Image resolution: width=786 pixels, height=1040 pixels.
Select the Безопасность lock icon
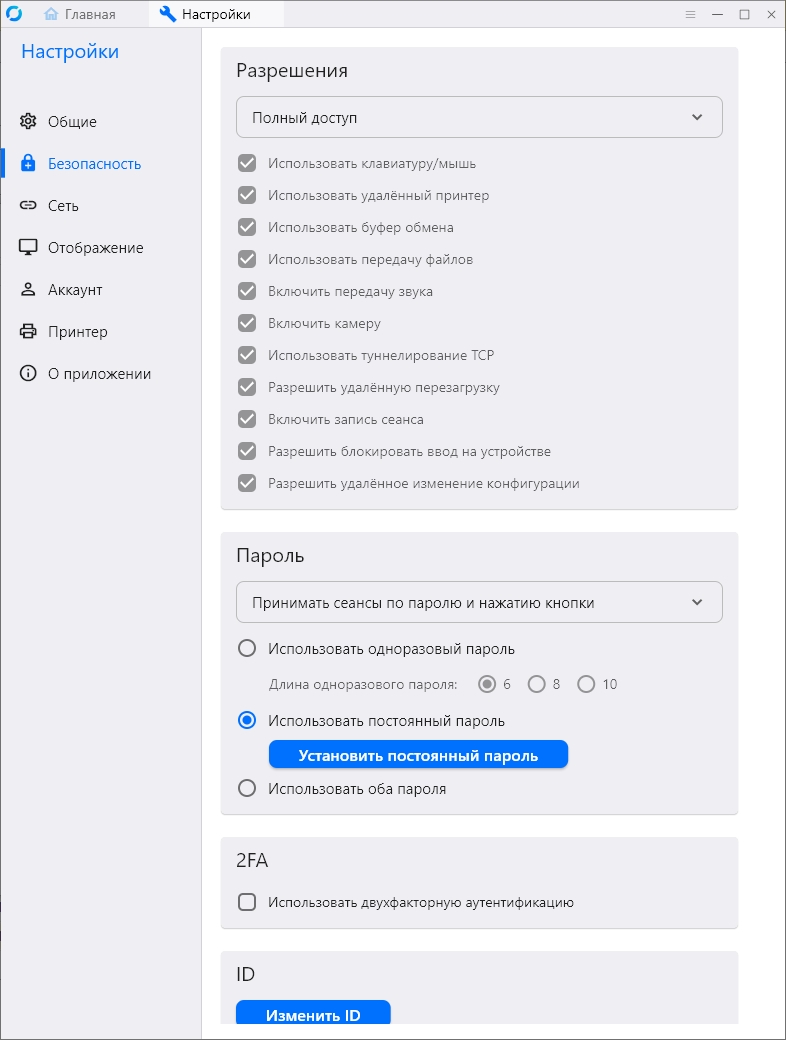coord(28,163)
